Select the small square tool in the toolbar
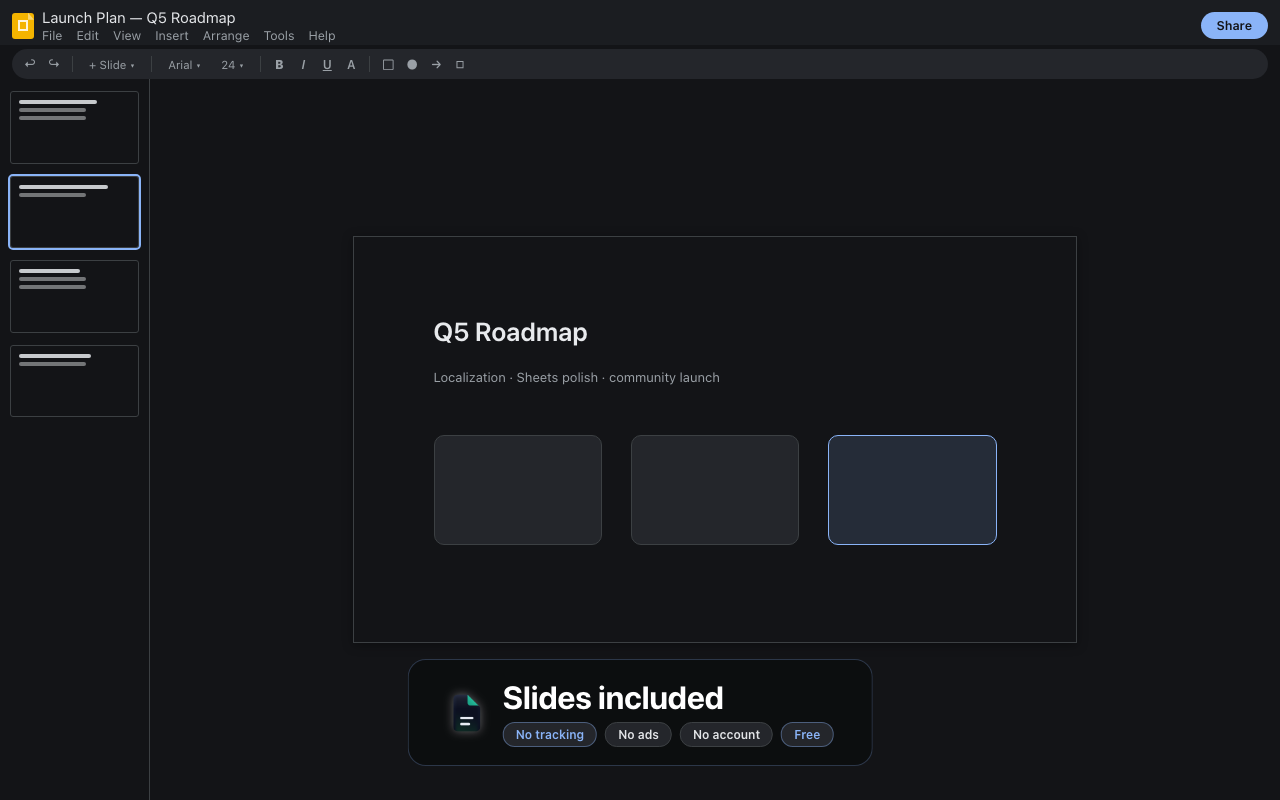 pyautogui.click(x=460, y=65)
